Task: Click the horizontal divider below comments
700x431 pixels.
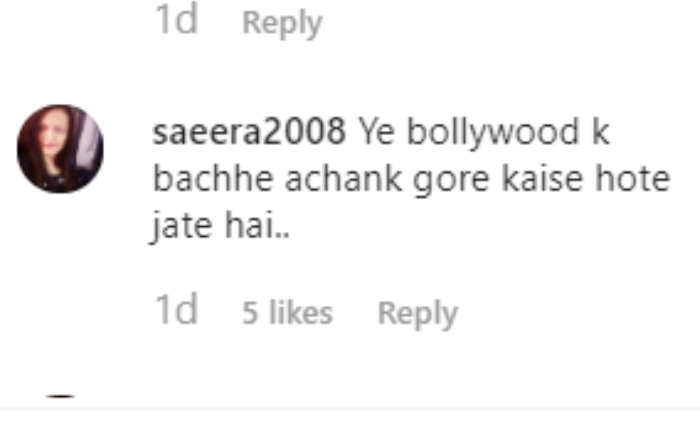Action: point(350,408)
